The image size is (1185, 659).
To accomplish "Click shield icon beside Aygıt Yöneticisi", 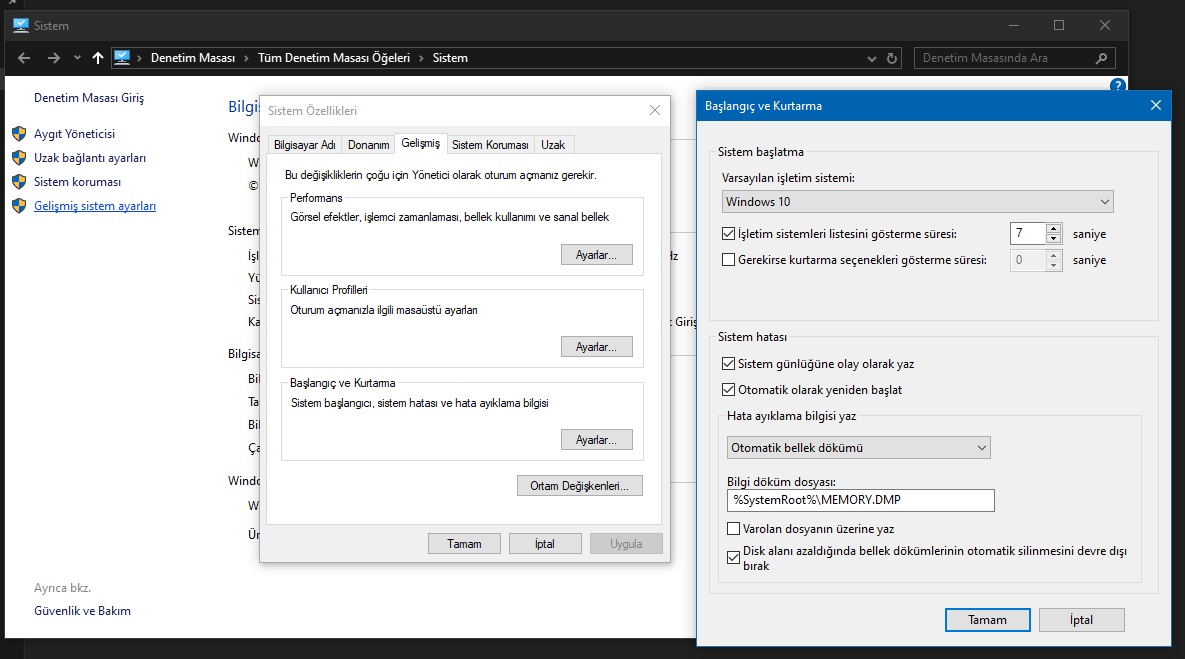I will 20,134.
